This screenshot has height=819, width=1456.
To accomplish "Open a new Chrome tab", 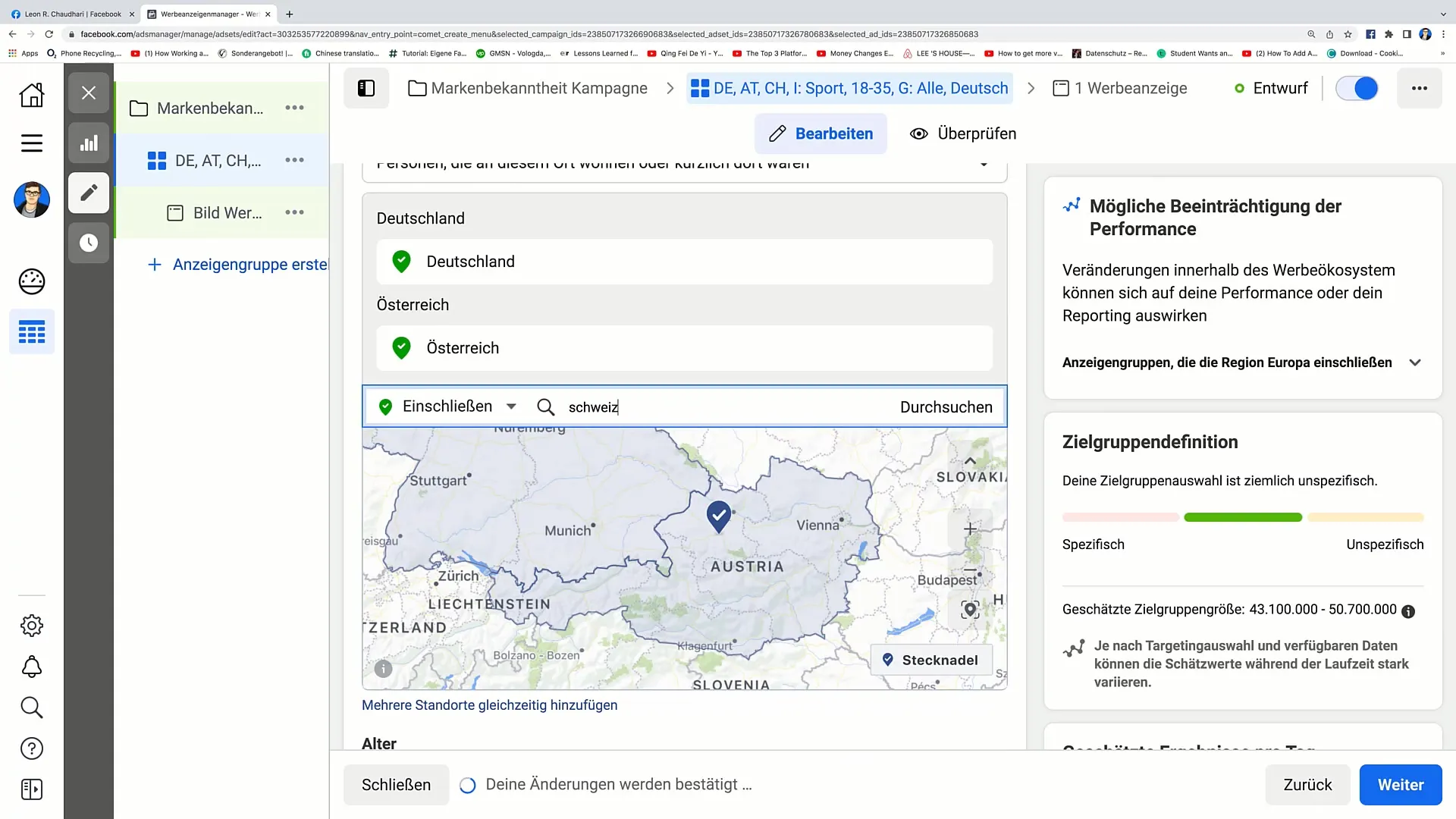I will pyautogui.click(x=290, y=14).
